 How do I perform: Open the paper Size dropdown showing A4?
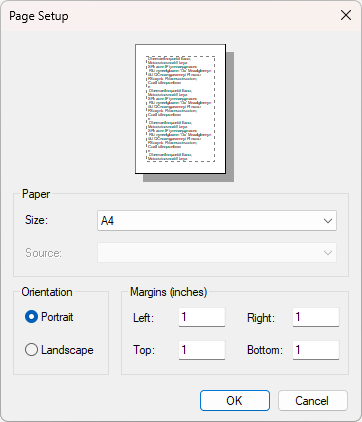(x=217, y=221)
